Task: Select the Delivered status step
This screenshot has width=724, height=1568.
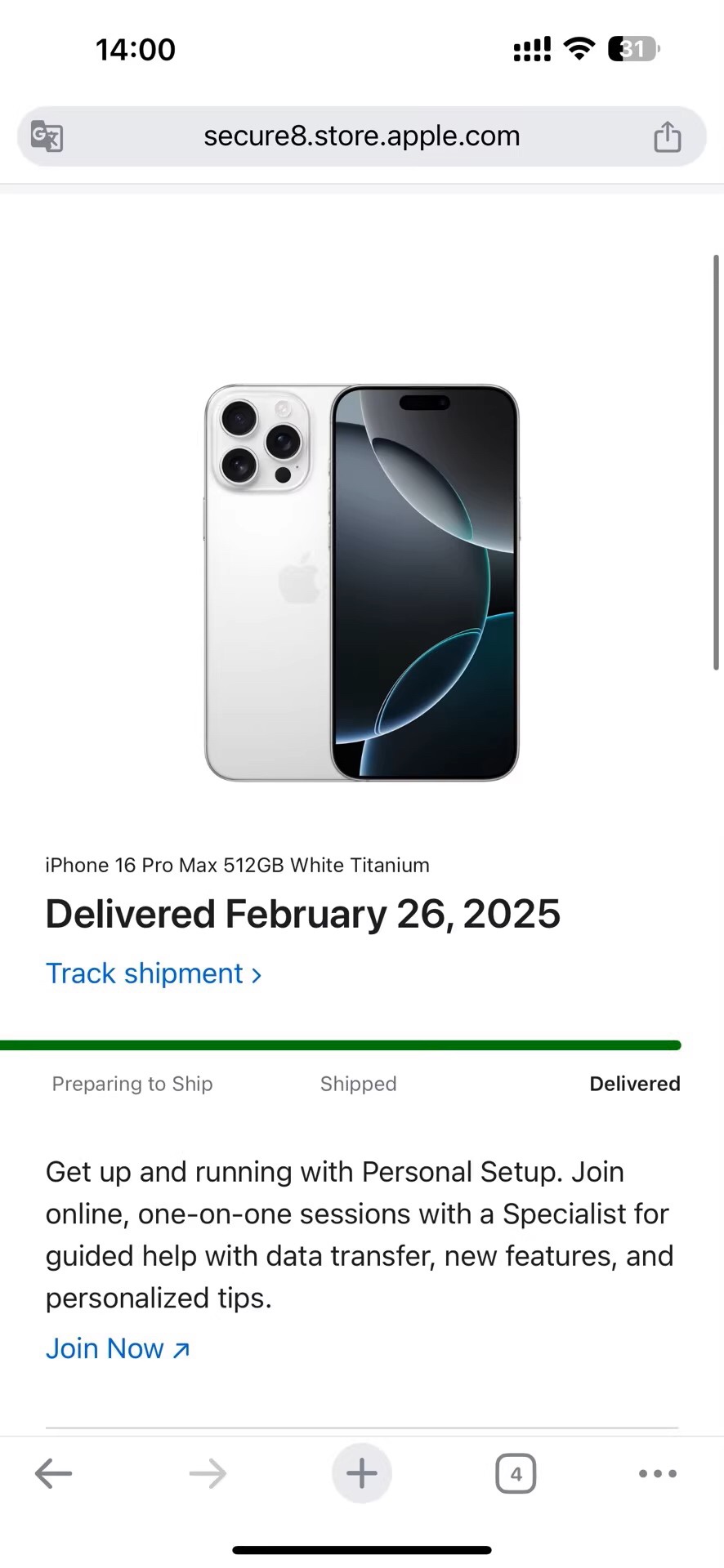Action: (635, 1084)
